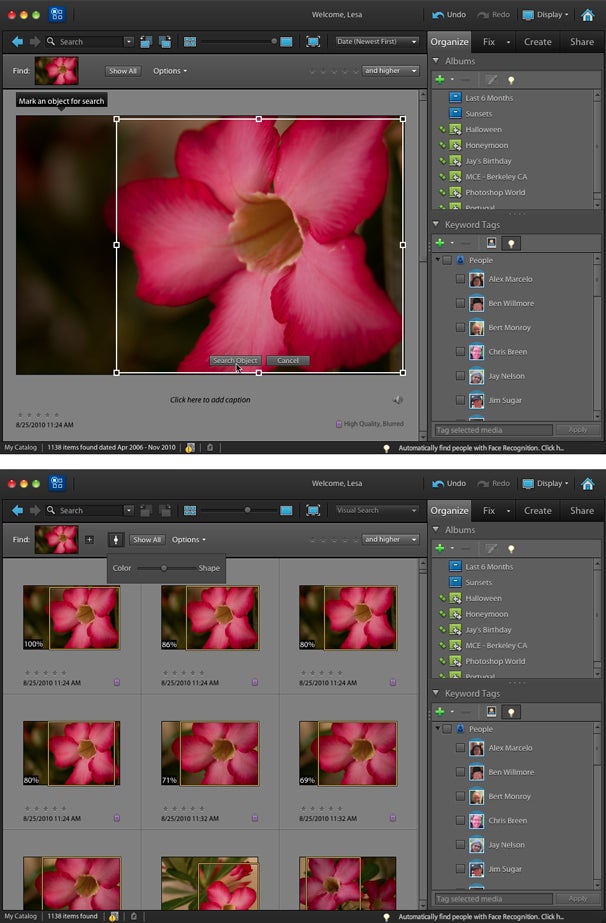The width and height of the screenshot is (606, 923).
Task: Open thumbnail showing 86% match
Action: click(210, 617)
